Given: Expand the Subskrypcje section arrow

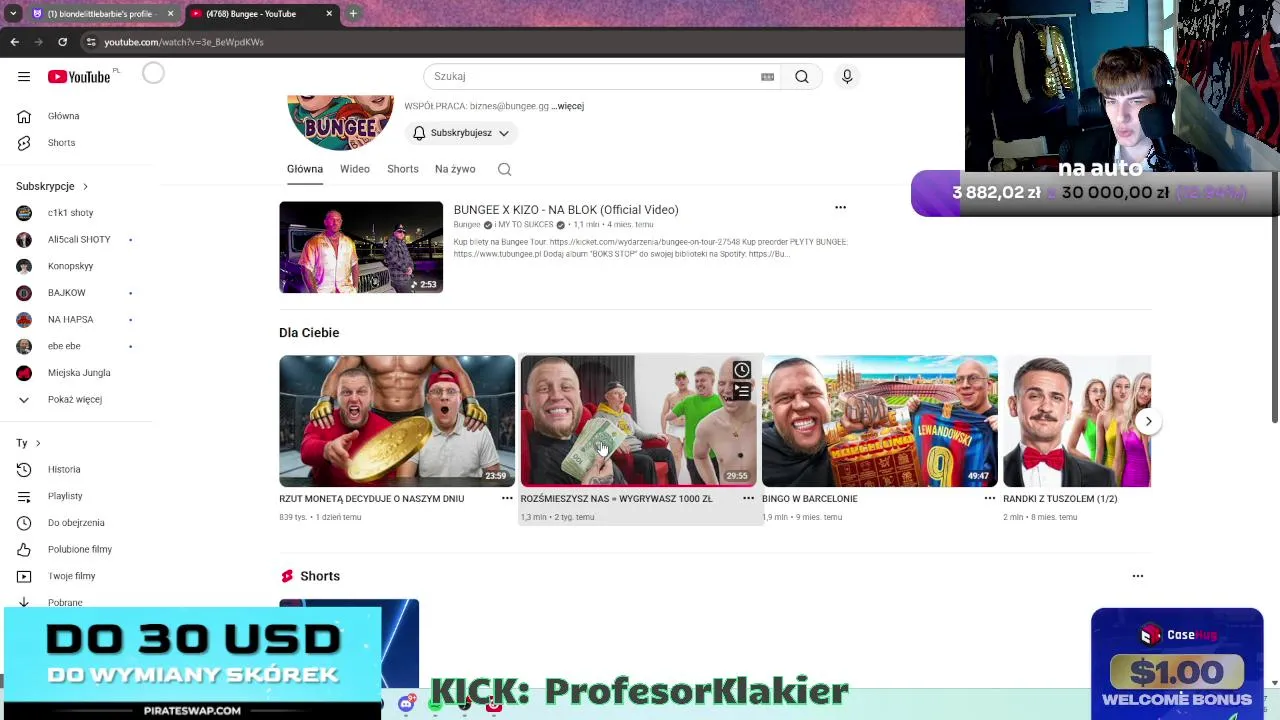Looking at the screenshot, I should 85,186.
